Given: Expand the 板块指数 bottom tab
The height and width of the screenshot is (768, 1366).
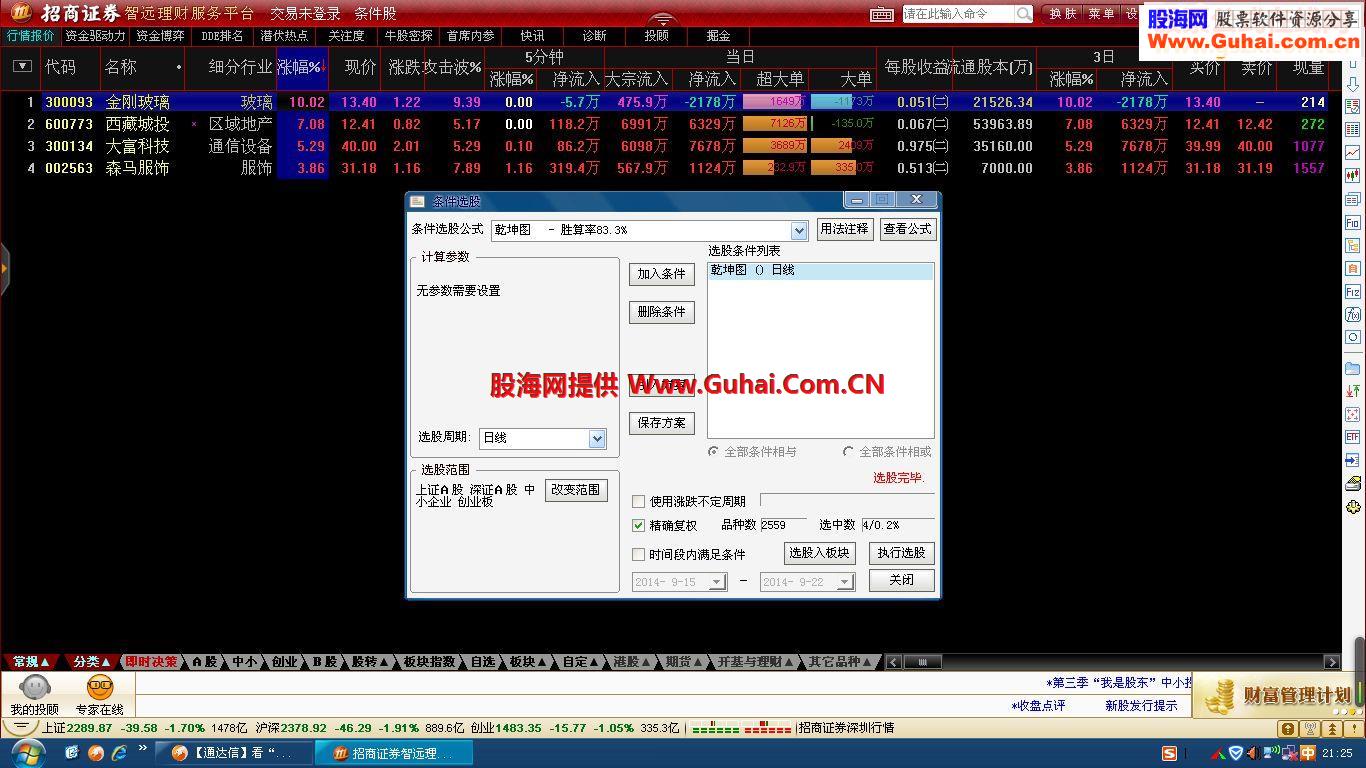Looking at the screenshot, I should point(429,662).
